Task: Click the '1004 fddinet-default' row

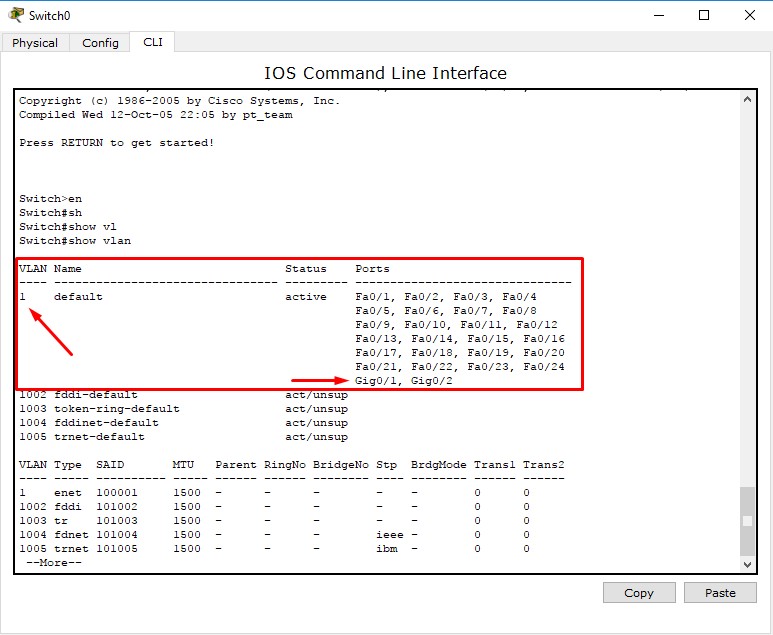Action: coord(183,423)
